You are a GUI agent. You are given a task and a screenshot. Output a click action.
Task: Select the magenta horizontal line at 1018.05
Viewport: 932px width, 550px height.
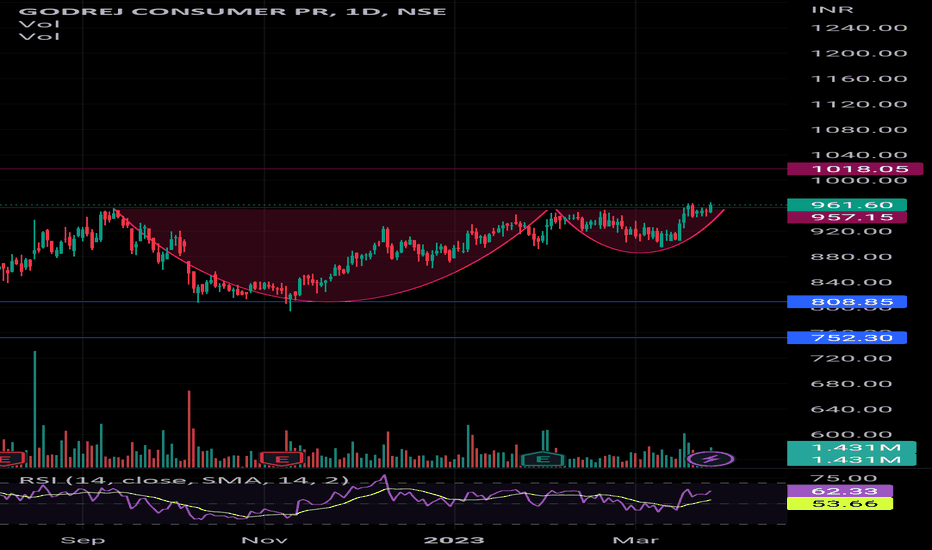[x=393, y=169]
